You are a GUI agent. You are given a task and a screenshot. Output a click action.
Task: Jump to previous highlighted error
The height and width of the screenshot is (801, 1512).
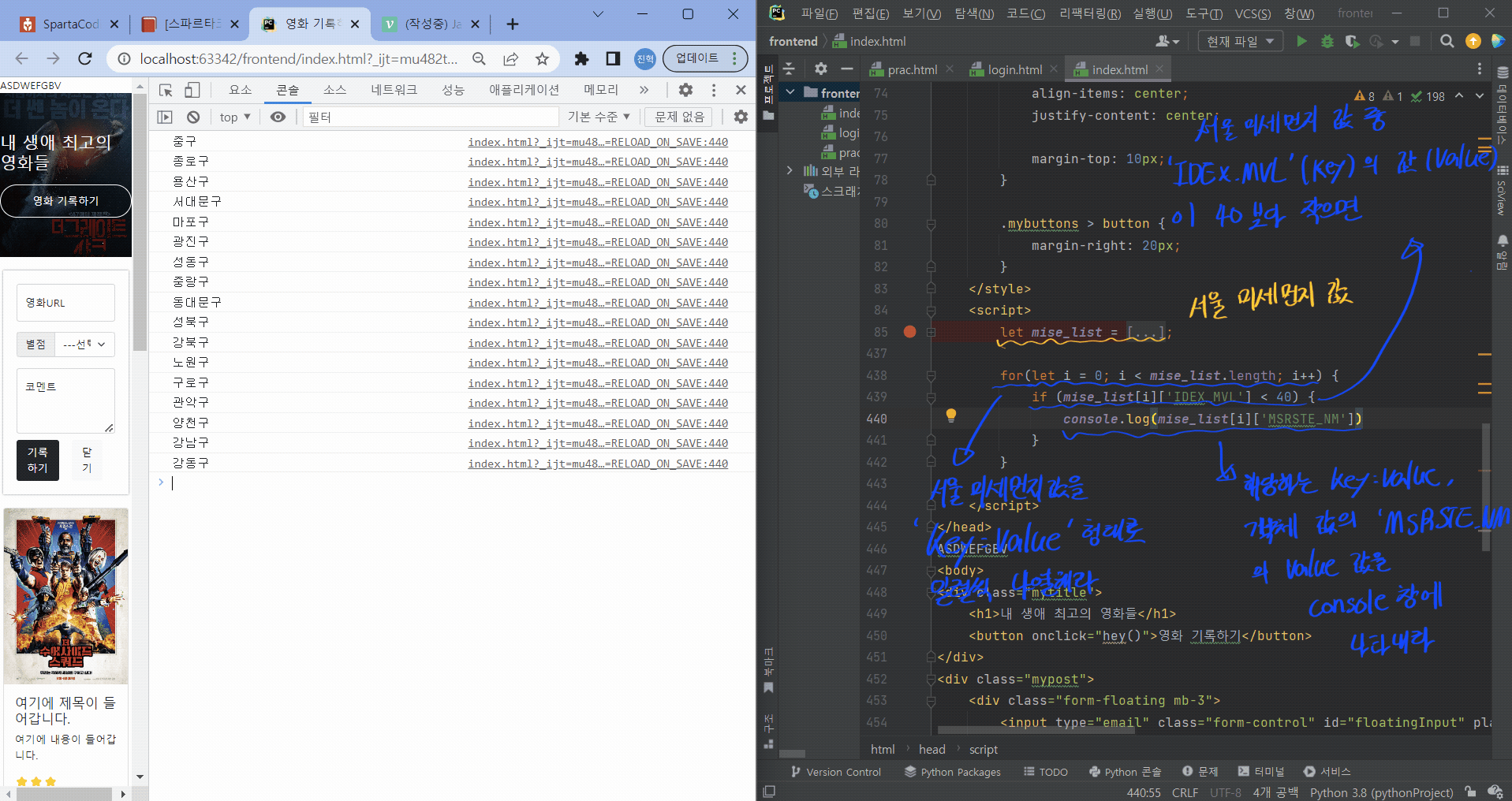coord(1459,95)
